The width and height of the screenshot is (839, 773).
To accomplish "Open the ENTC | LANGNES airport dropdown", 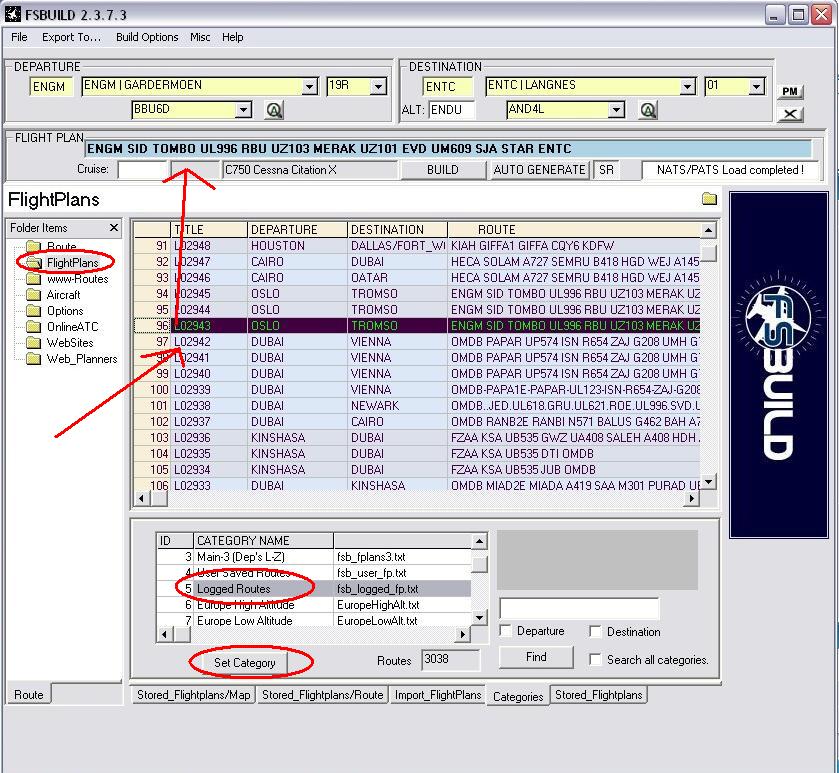I will click(687, 86).
